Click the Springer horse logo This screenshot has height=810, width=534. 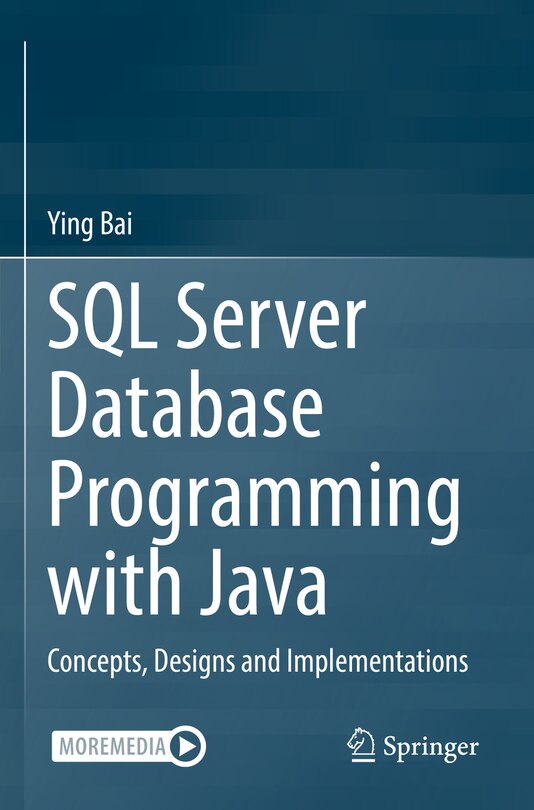(x=361, y=745)
